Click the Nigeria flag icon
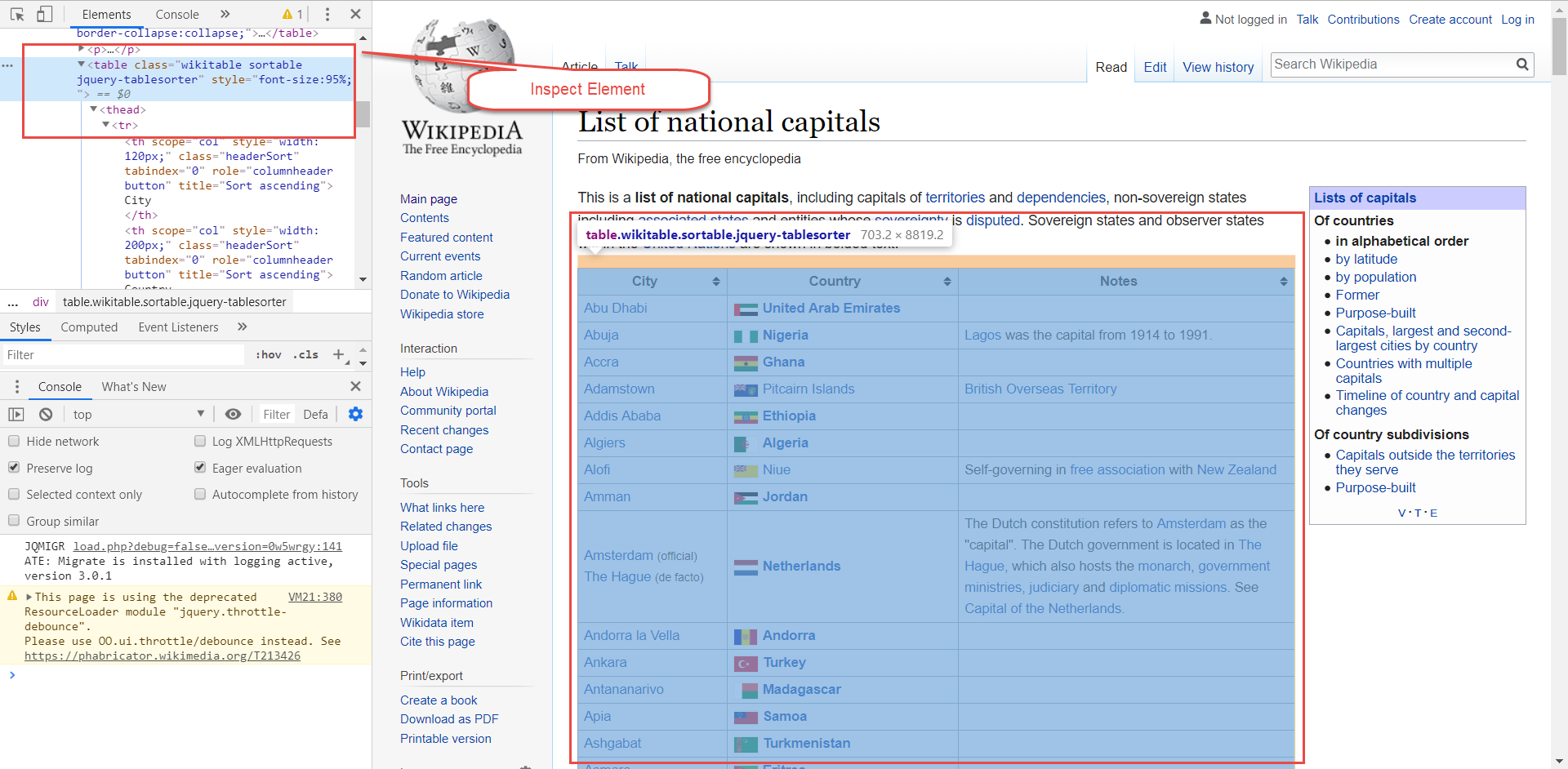Image resolution: width=1568 pixels, height=769 pixels. tap(746, 336)
